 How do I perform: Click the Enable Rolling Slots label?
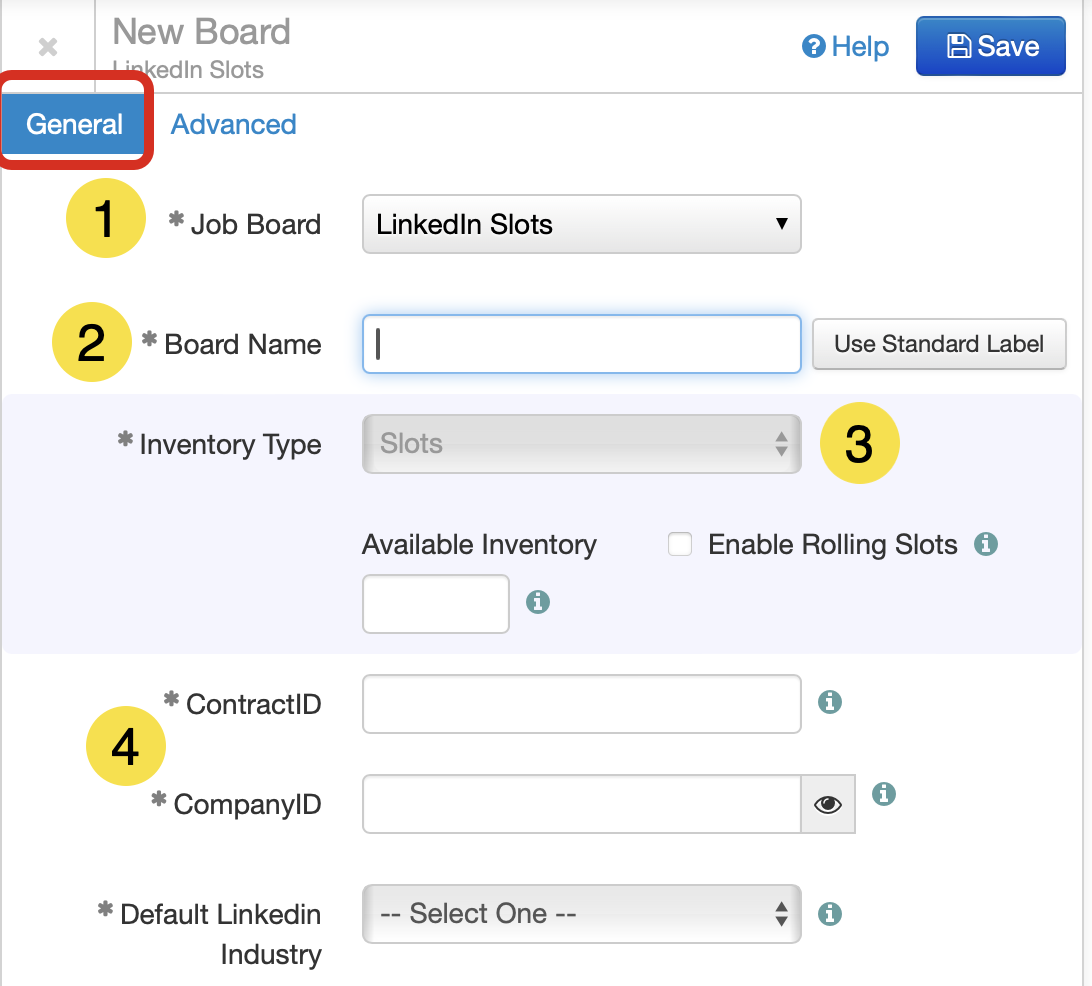[x=832, y=545]
